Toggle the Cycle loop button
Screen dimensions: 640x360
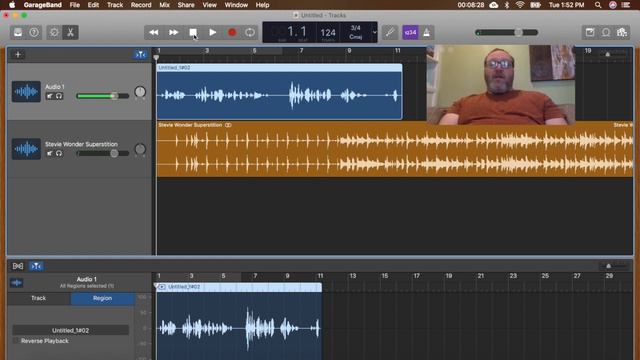click(250, 33)
